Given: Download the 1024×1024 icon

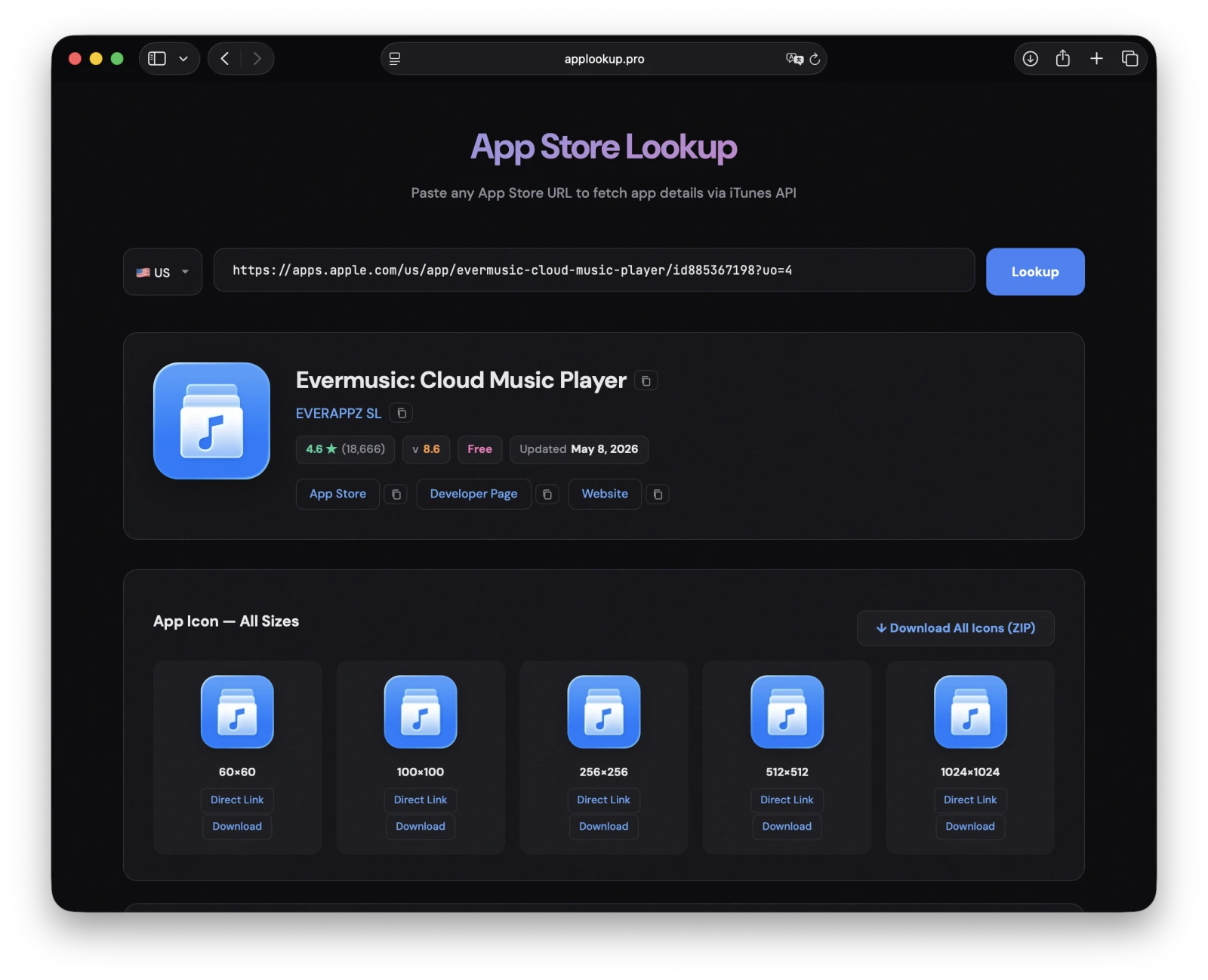Looking at the screenshot, I should [970, 826].
